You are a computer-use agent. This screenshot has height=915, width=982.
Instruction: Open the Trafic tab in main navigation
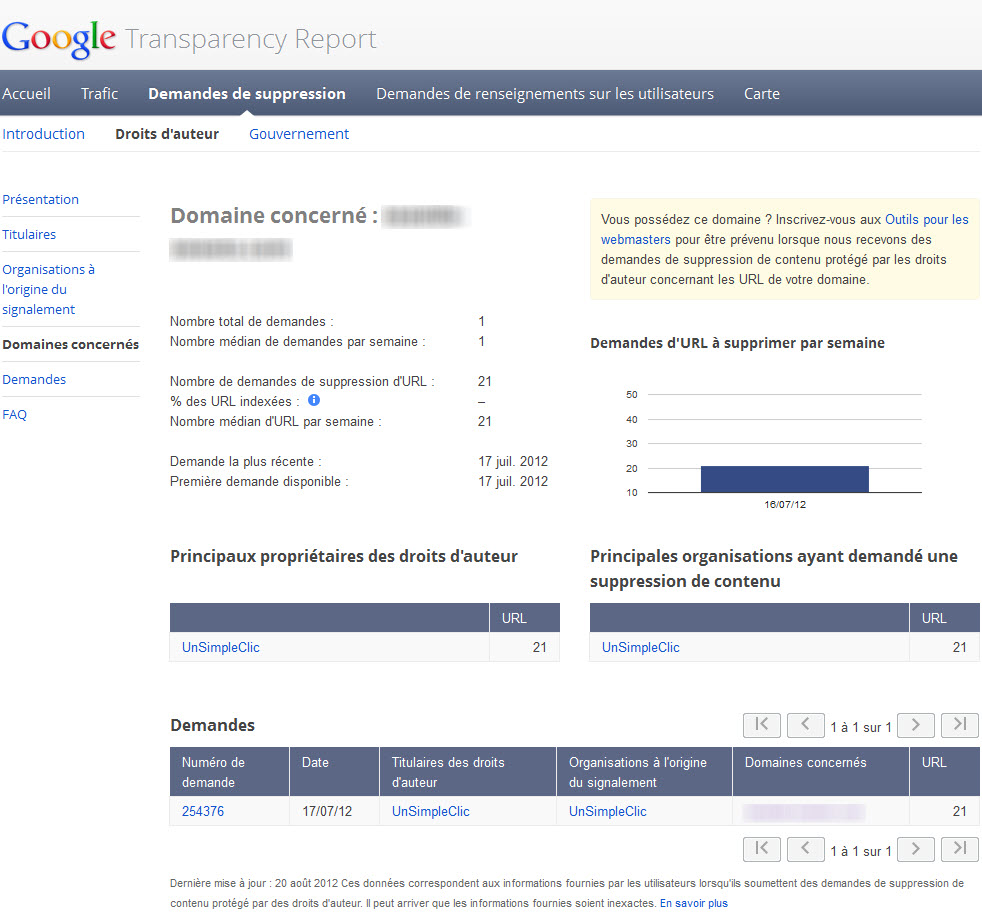pyautogui.click(x=99, y=94)
